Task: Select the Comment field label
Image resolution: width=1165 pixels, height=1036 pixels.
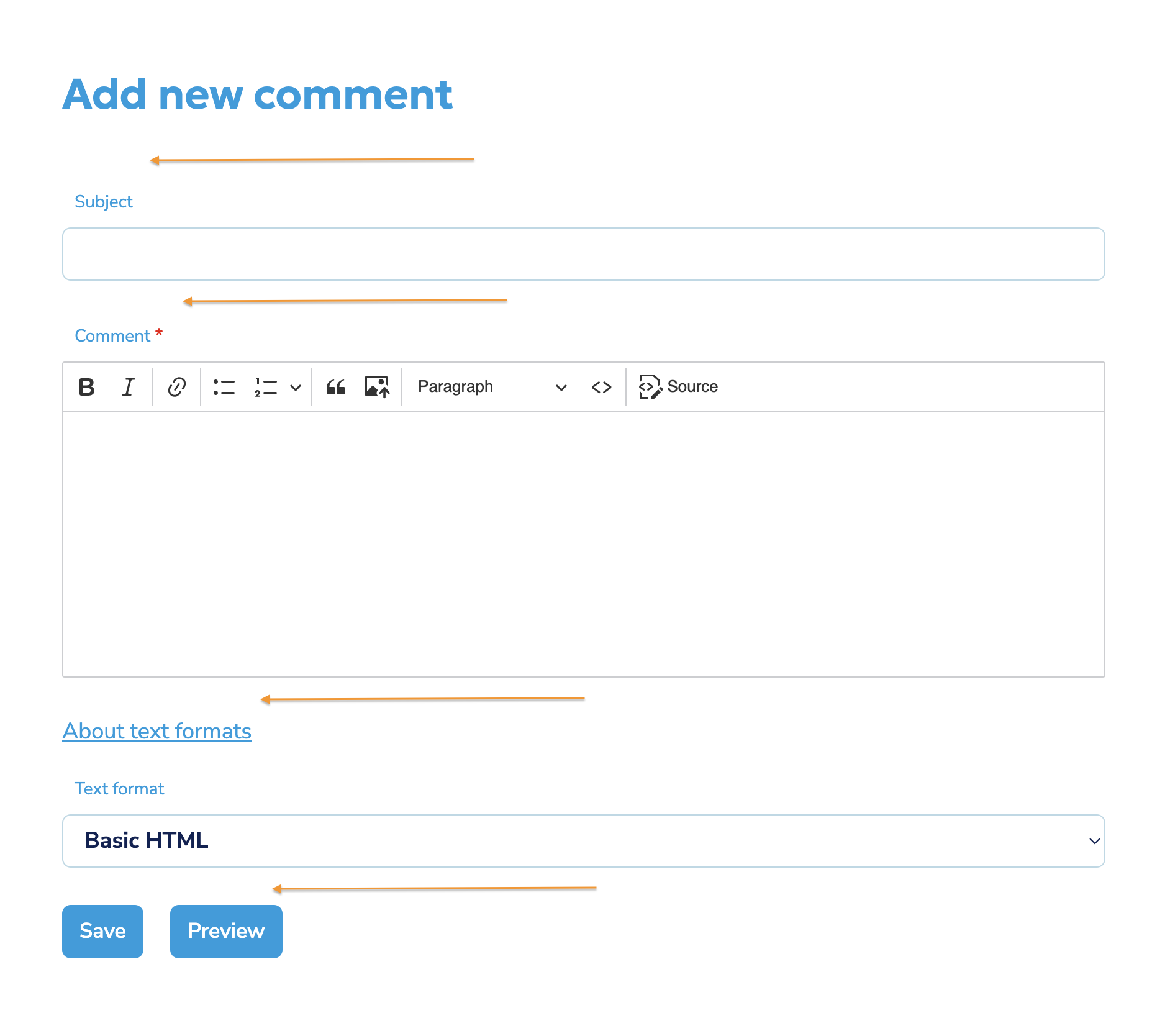Action: 112,335
